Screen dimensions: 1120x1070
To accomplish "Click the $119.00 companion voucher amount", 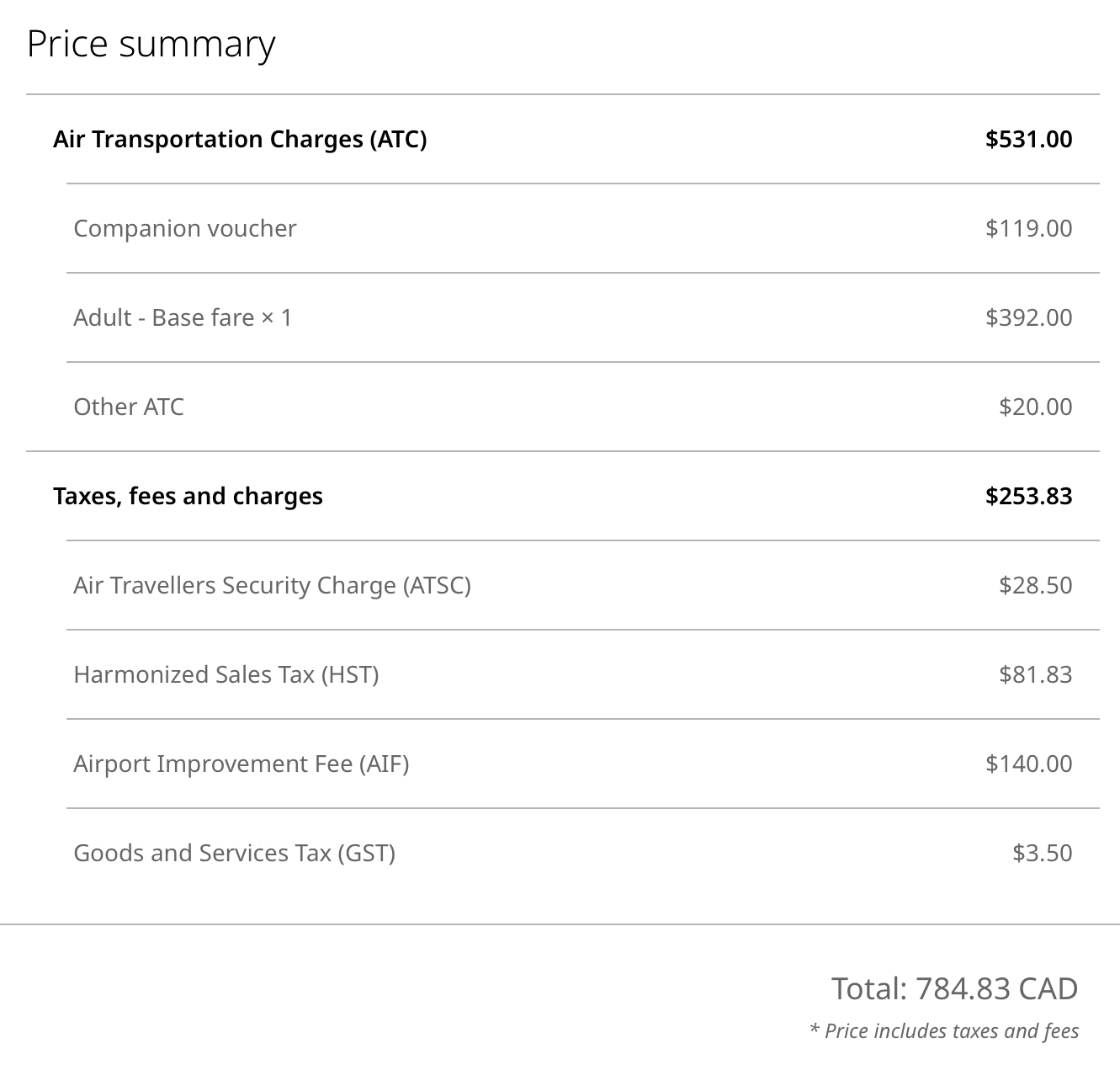I will 1028,228.
